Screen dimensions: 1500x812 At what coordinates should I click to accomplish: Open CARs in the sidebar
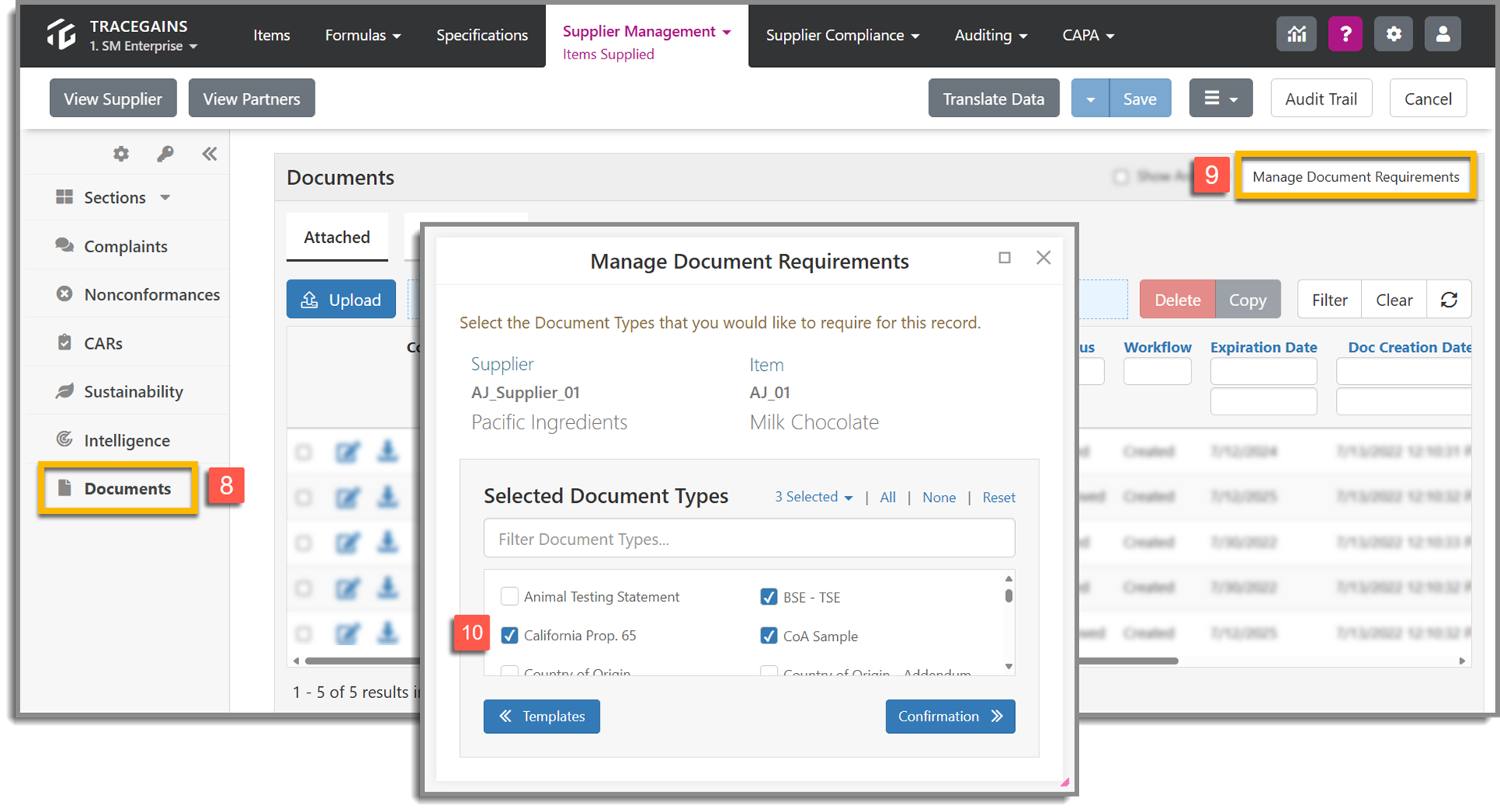pos(89,344)
